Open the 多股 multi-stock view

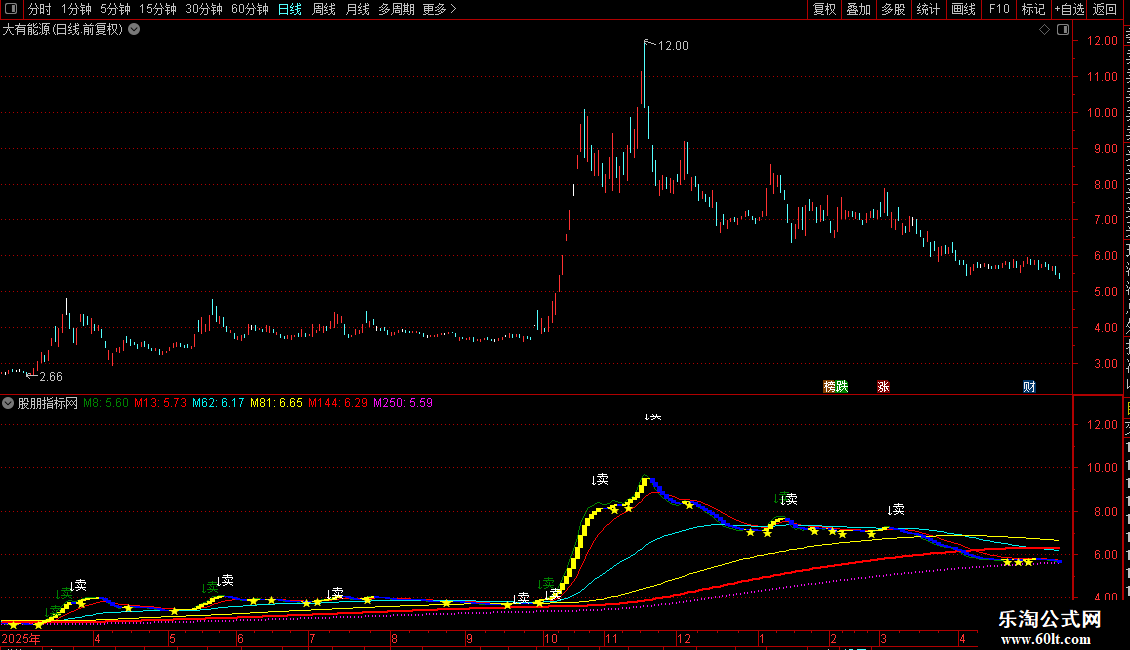tap(893, 9)
